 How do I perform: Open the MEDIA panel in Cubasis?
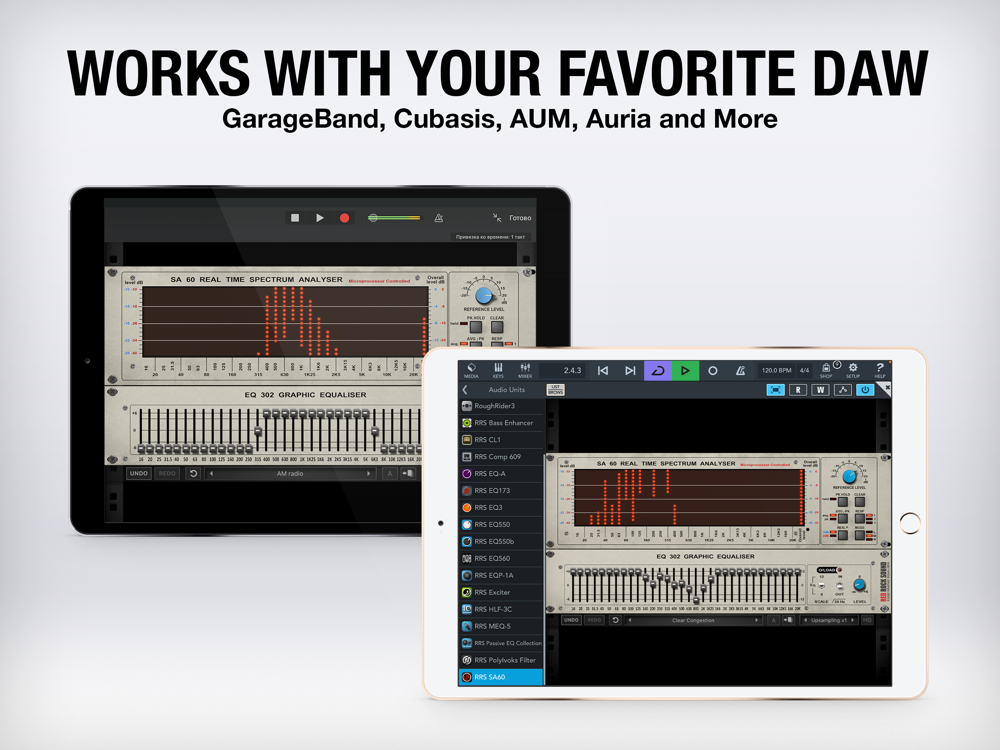[x=471, y=370]
